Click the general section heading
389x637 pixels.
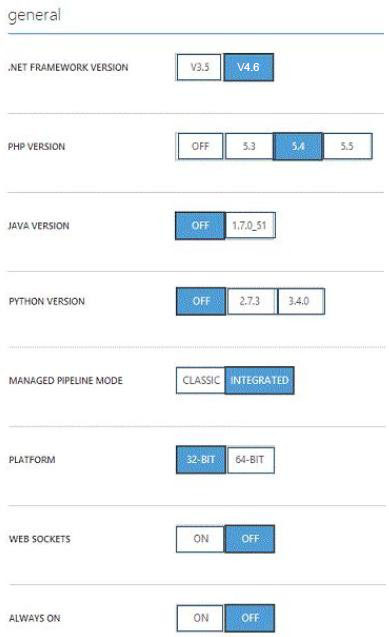tap(34, 15)
